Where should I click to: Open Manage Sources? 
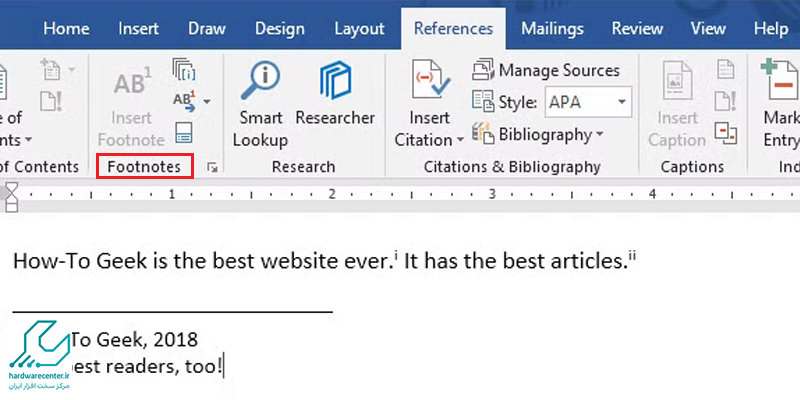[545, 70]
